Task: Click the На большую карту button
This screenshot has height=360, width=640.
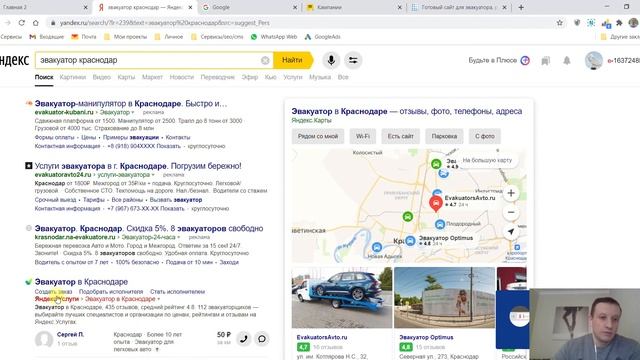Action: pyautogui.click(x=487, y=160)
